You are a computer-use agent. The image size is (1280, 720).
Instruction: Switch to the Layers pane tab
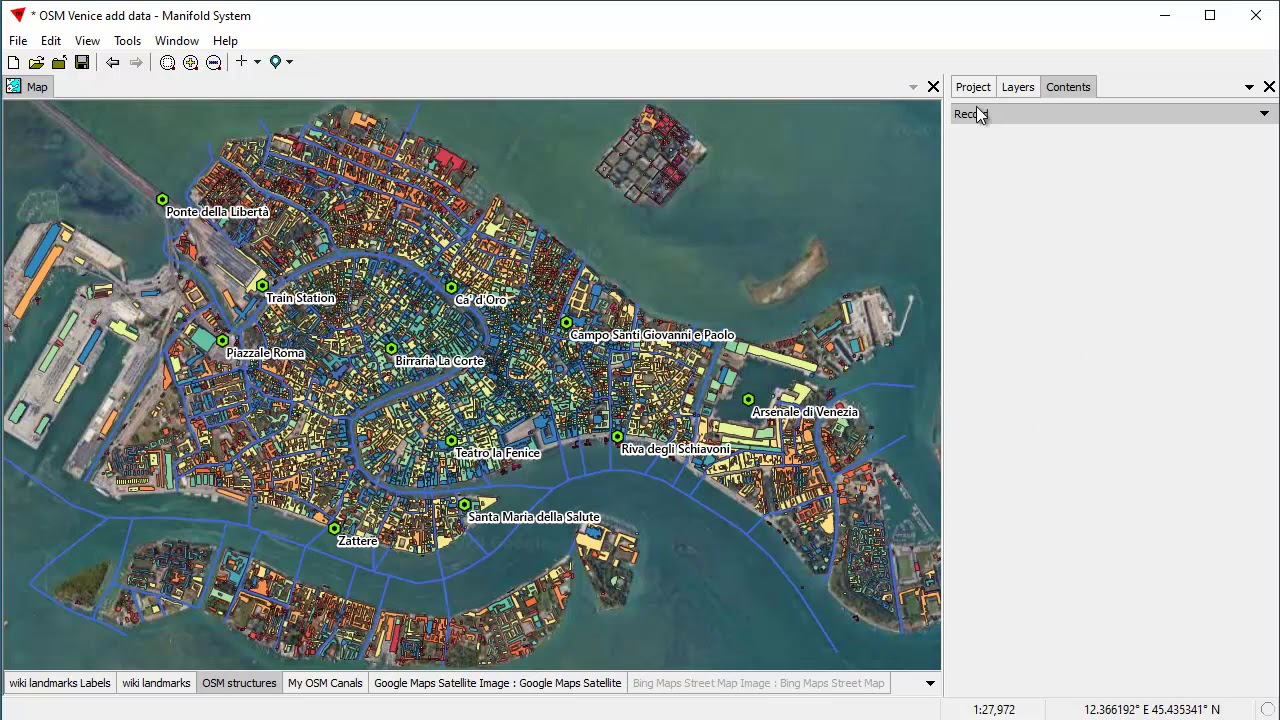(x=1018, y=87)
